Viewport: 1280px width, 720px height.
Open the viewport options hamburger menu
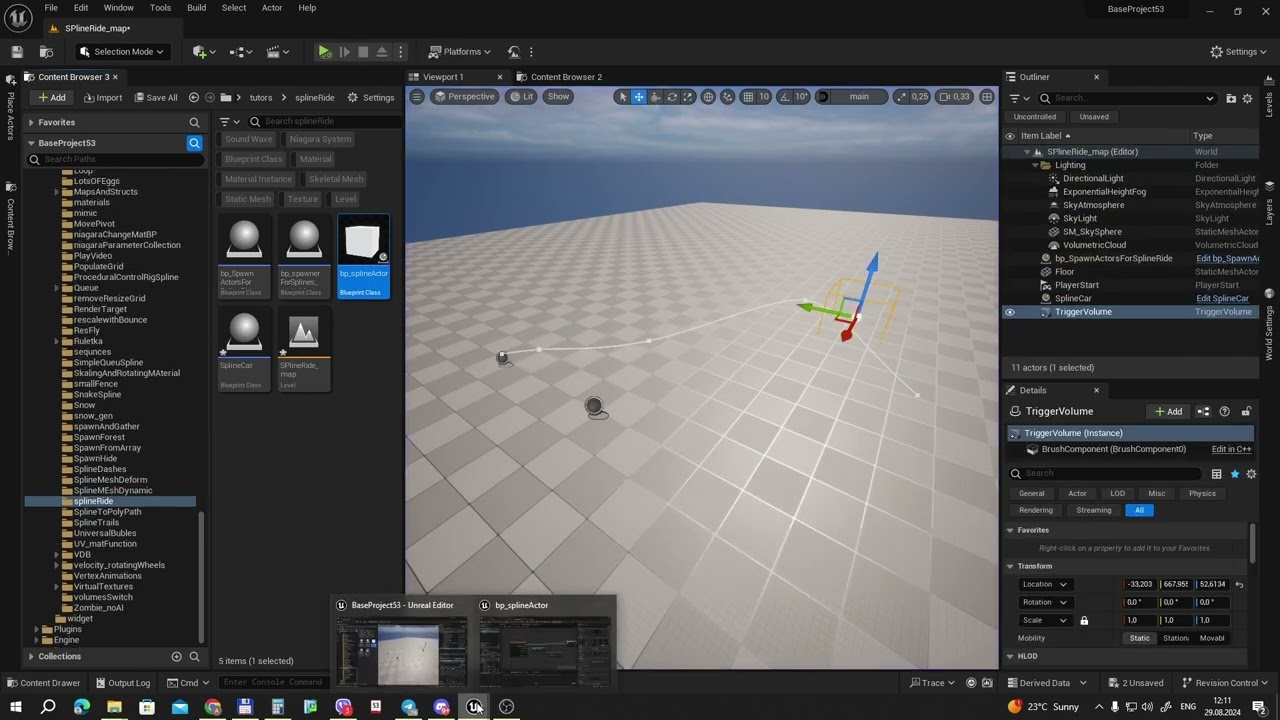point(417,97)
